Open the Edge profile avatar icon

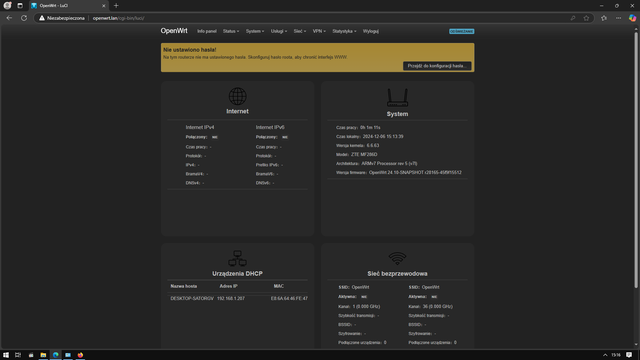click(x=7, y=6)
